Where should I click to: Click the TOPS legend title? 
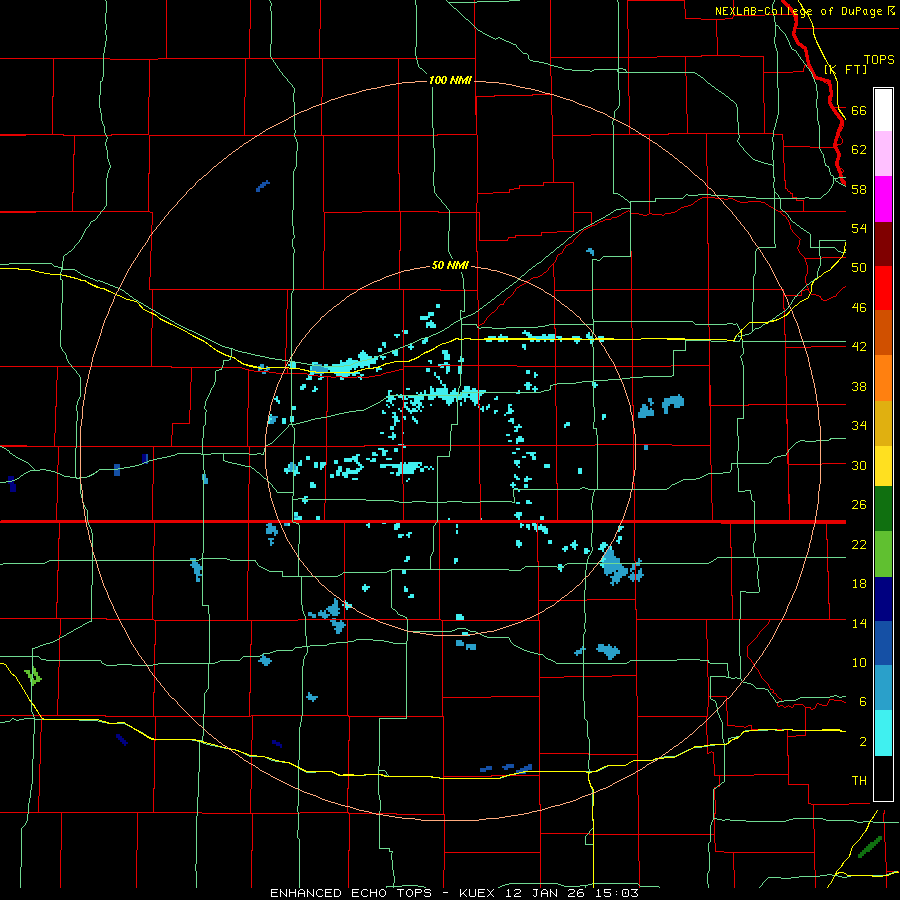click(879, 59)
